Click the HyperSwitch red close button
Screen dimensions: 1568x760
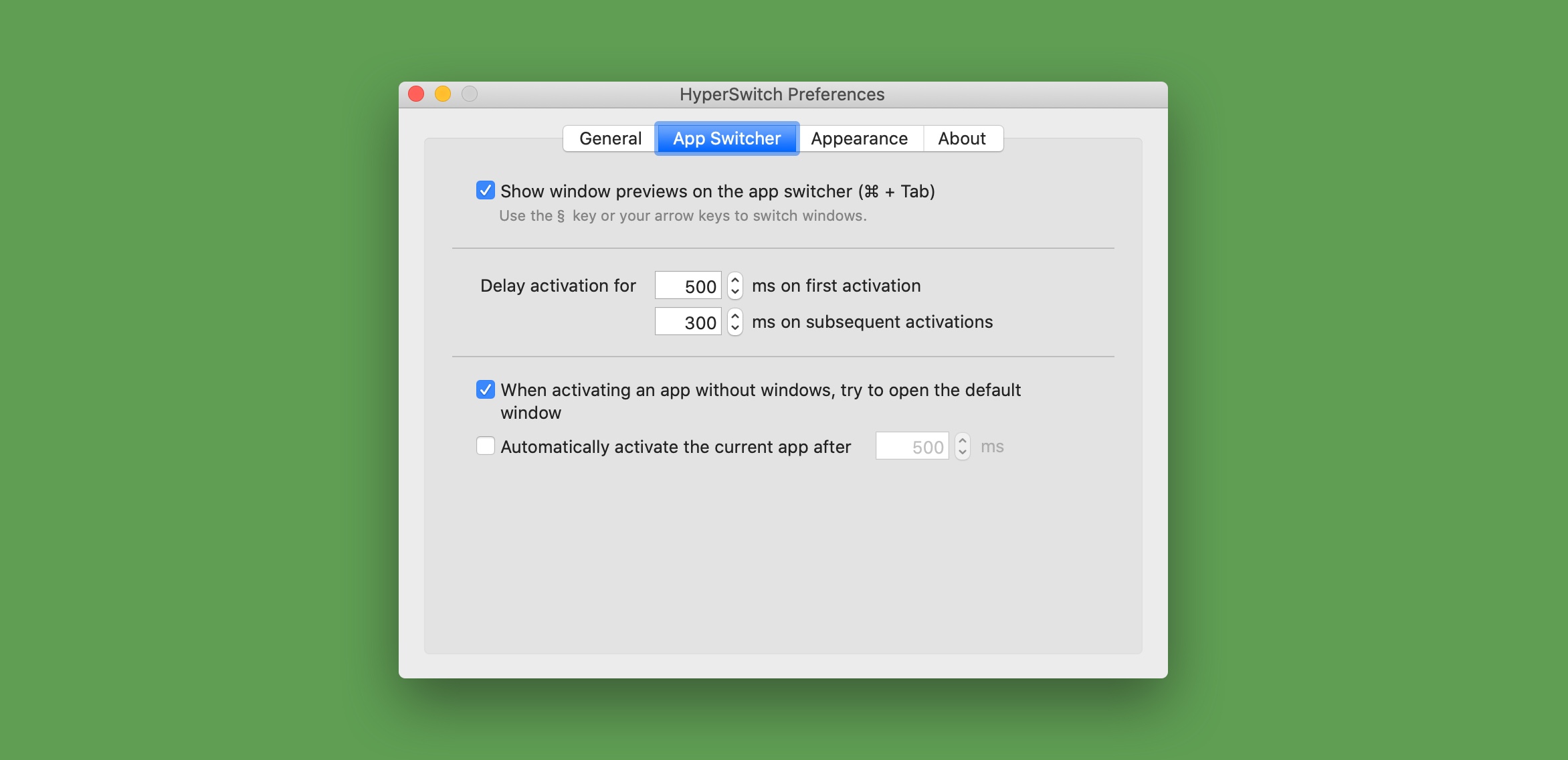click(418, 93)
